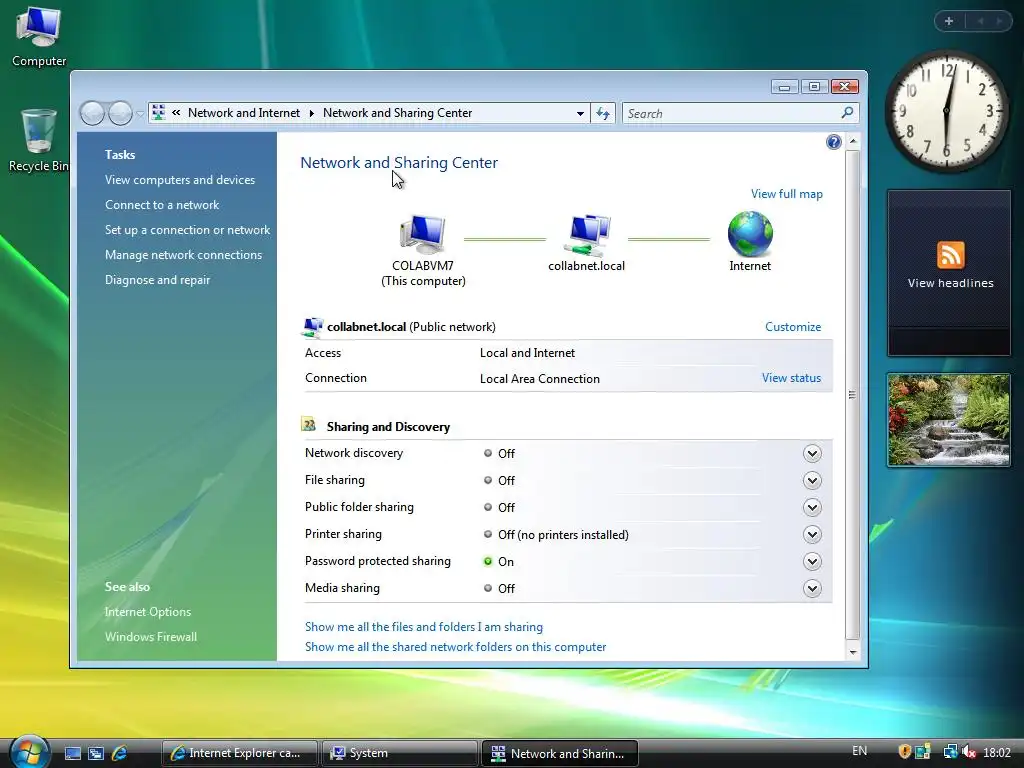Viewport: 1024px width, 768px height.
Task: Click the scrollbar down arrow
Action: pos(852,652)
